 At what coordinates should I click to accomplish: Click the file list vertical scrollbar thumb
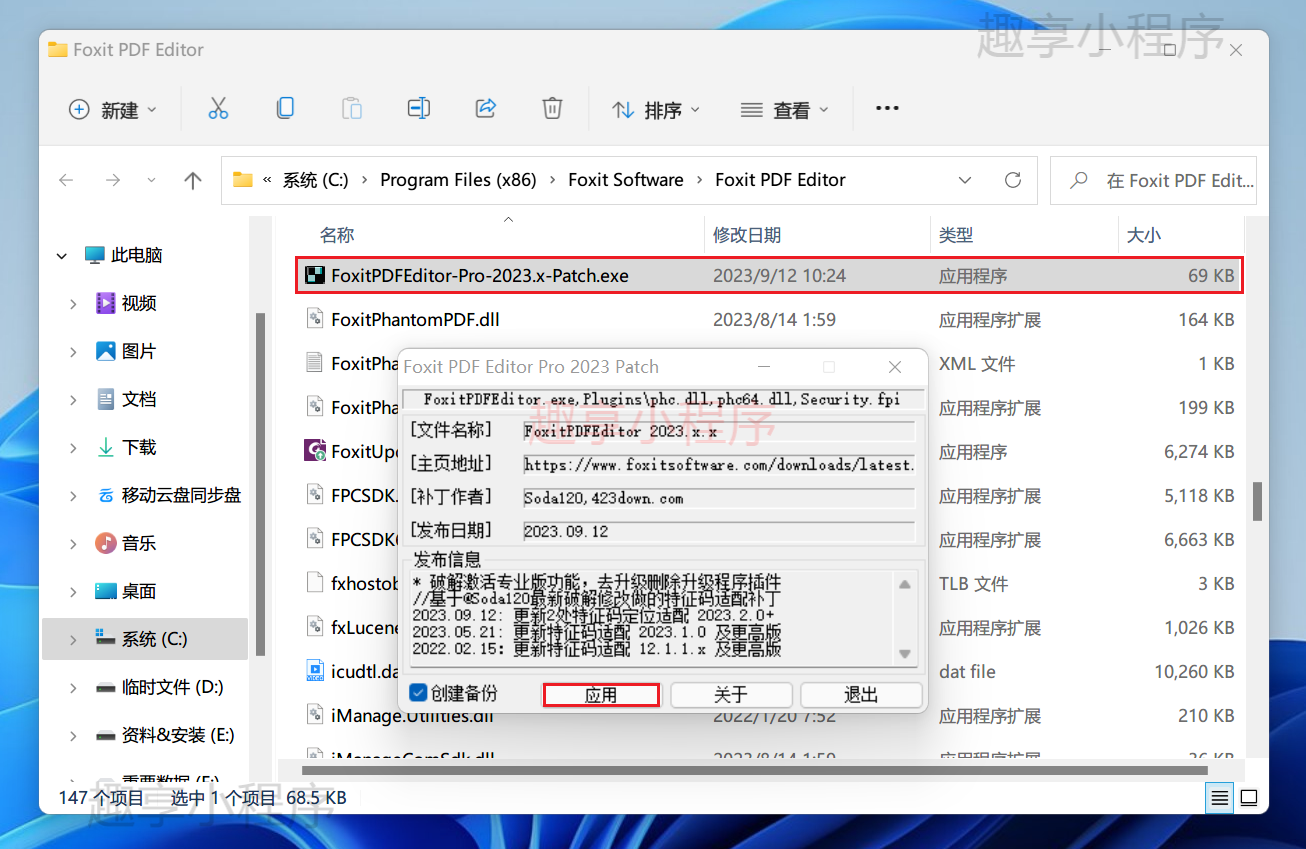tap(1257, 501)
